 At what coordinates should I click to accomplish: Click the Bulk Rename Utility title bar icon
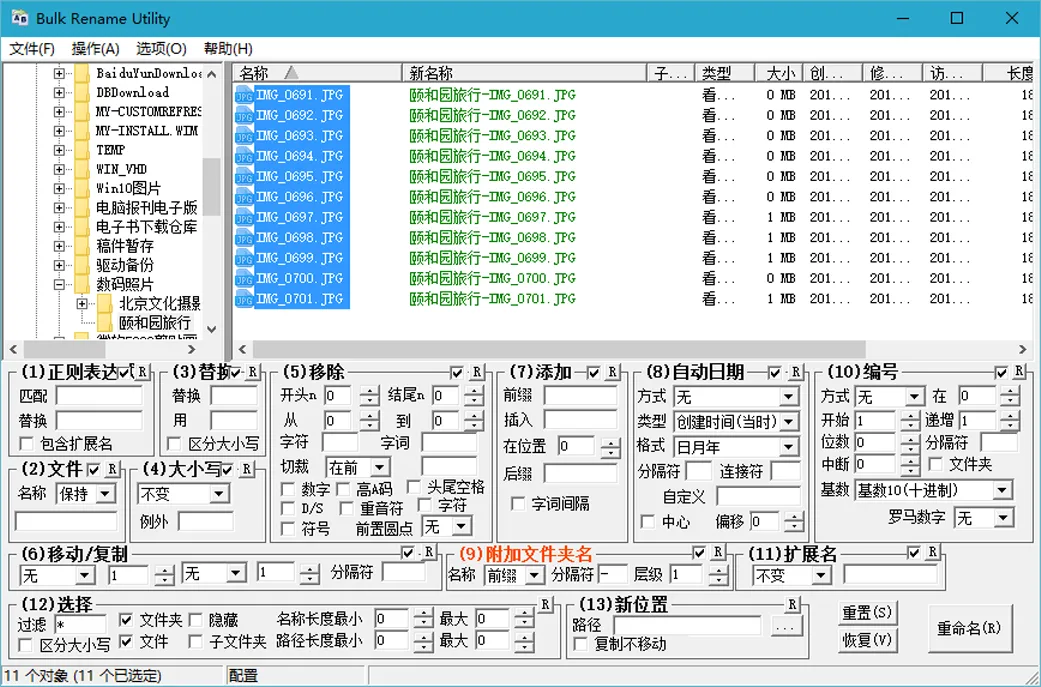(x=19, y=18)
